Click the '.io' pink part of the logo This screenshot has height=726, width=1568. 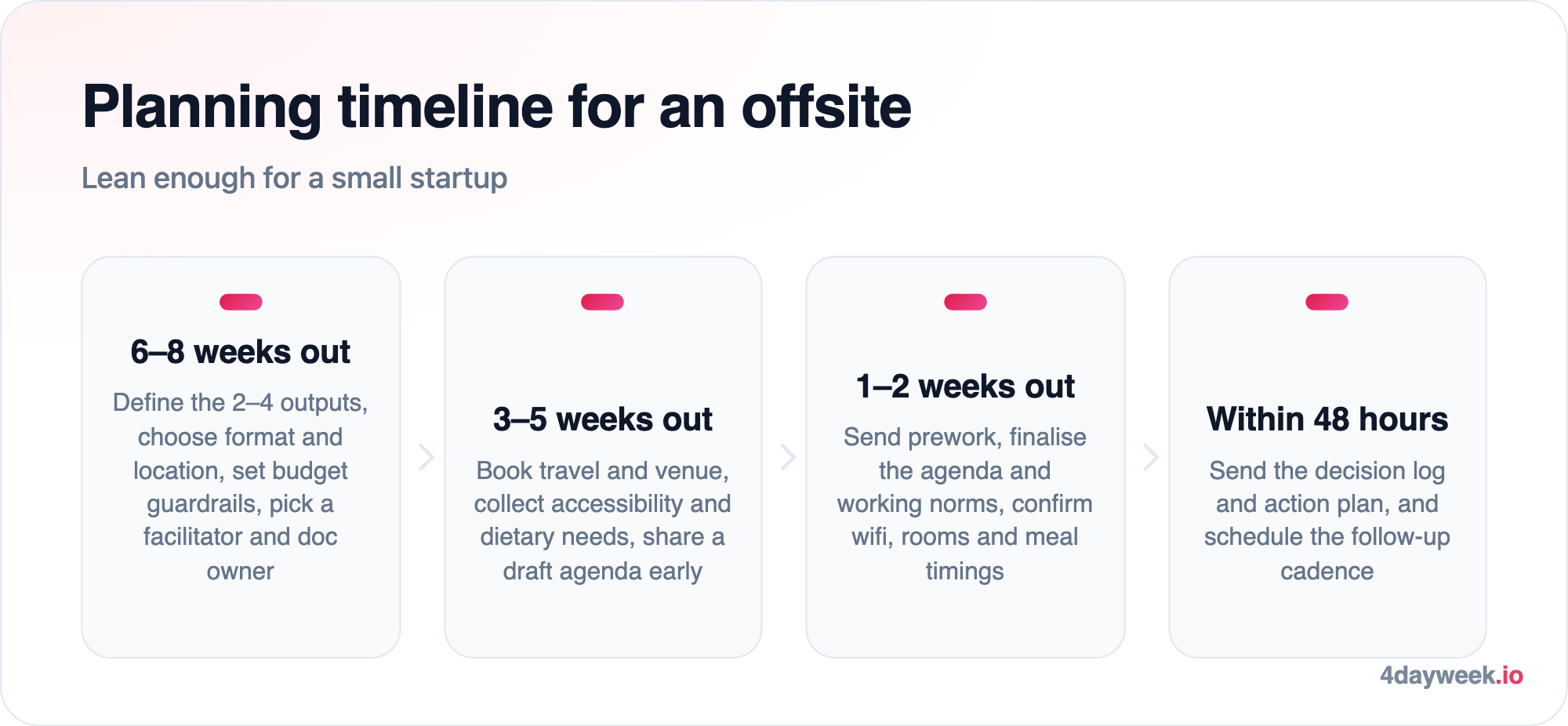(x=1509, y=675)
